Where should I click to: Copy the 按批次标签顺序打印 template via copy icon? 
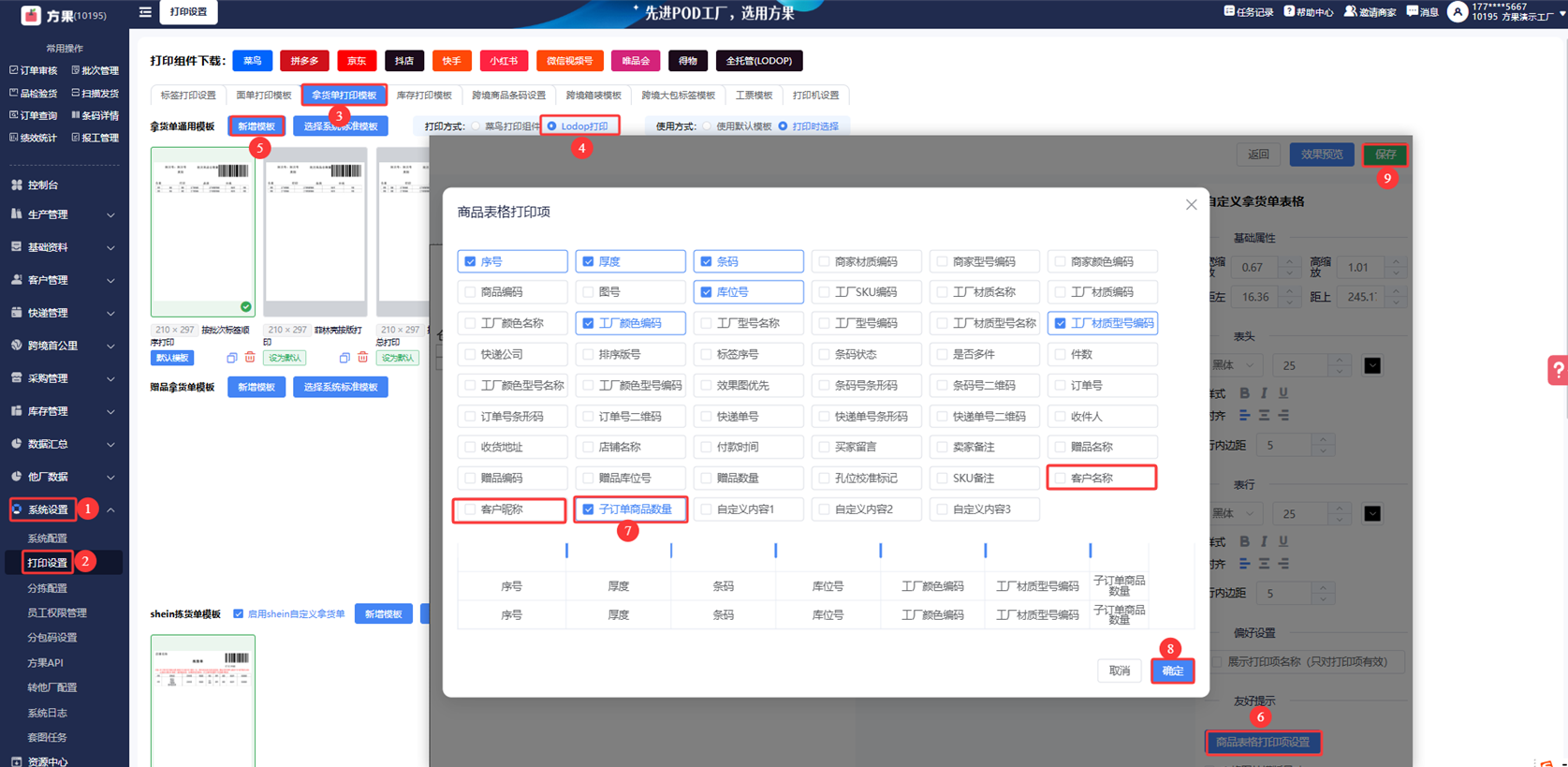(x=232, y=358)
